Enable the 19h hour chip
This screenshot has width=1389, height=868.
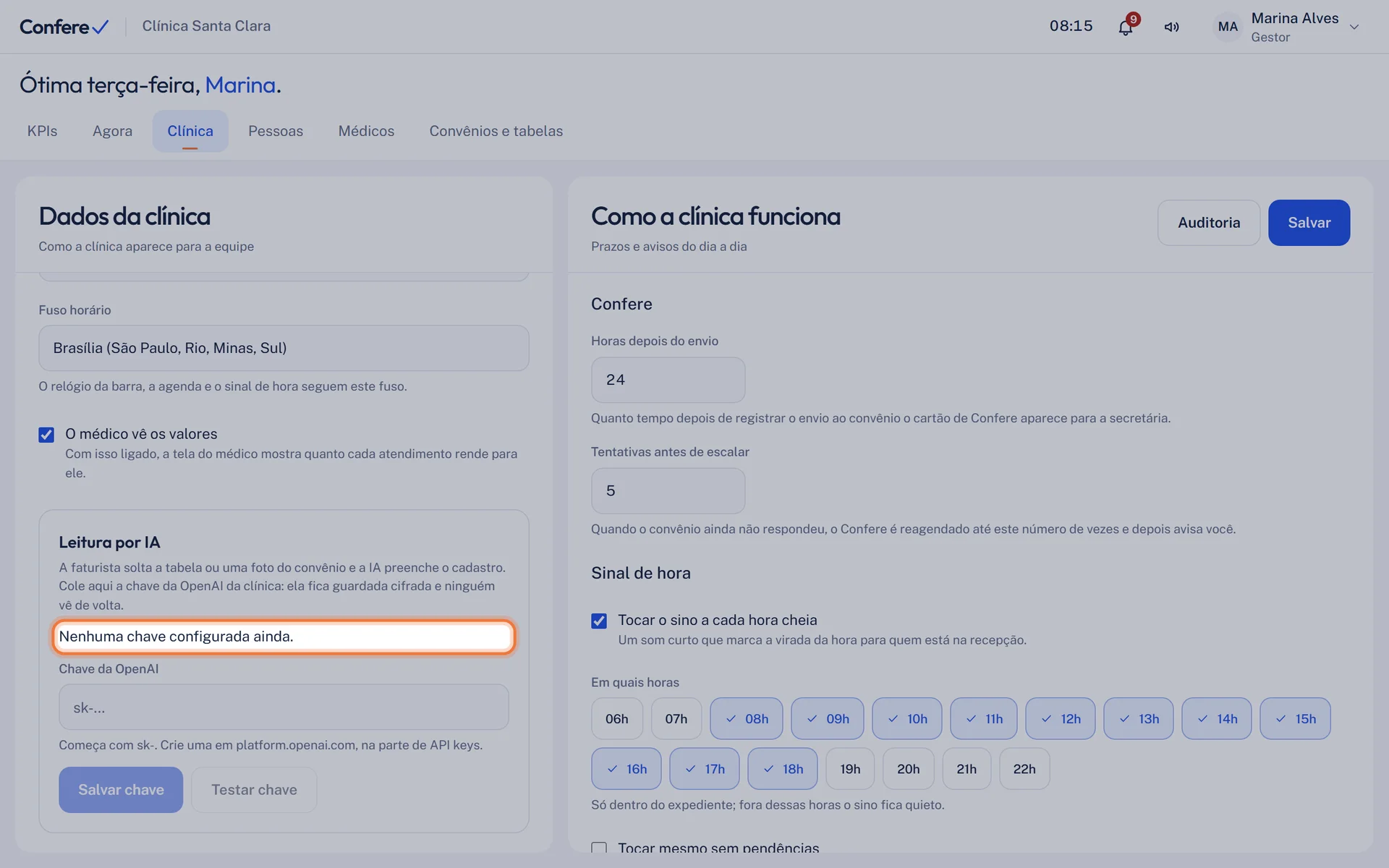point(850,768)
